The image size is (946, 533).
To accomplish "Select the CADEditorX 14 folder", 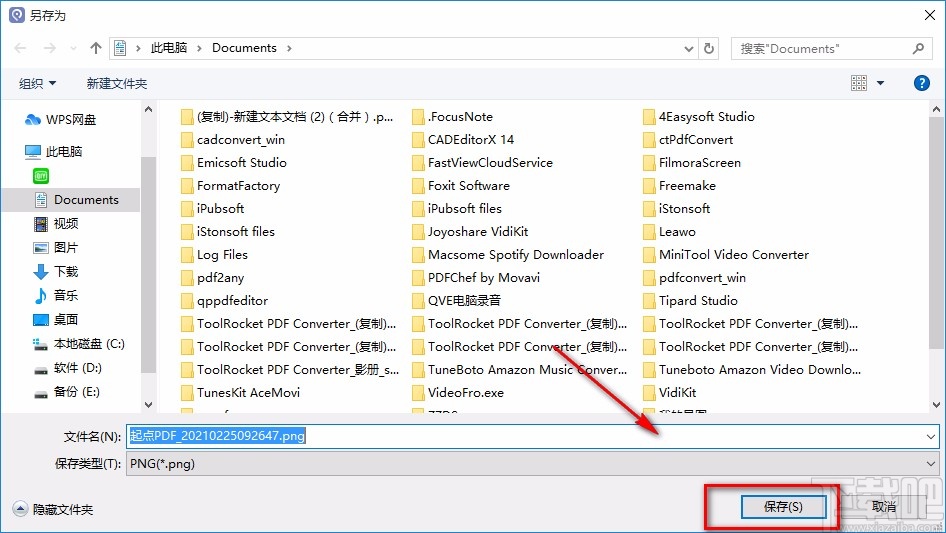I will pyautogui.click(x=463, y=139).
